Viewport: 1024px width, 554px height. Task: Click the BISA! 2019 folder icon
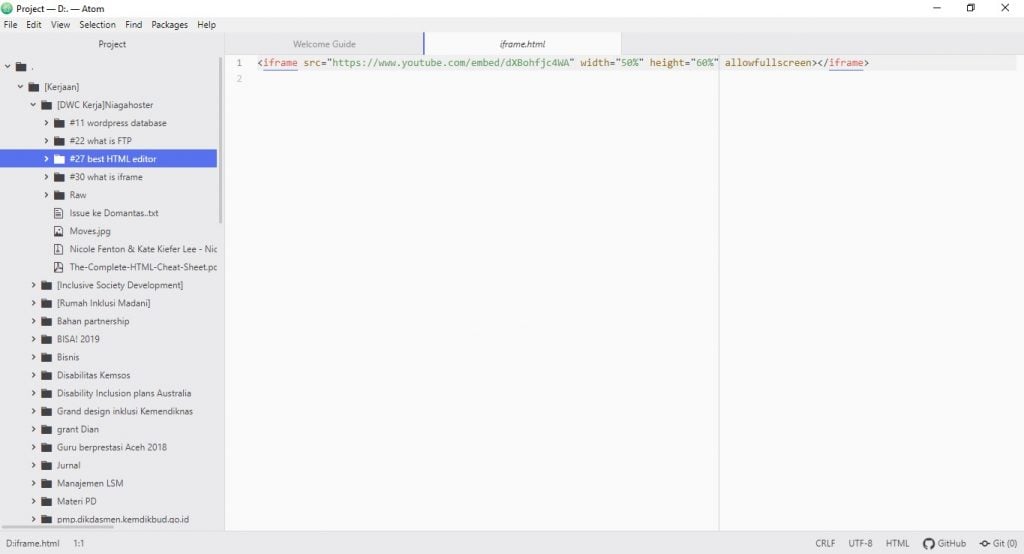pos(46,339)
